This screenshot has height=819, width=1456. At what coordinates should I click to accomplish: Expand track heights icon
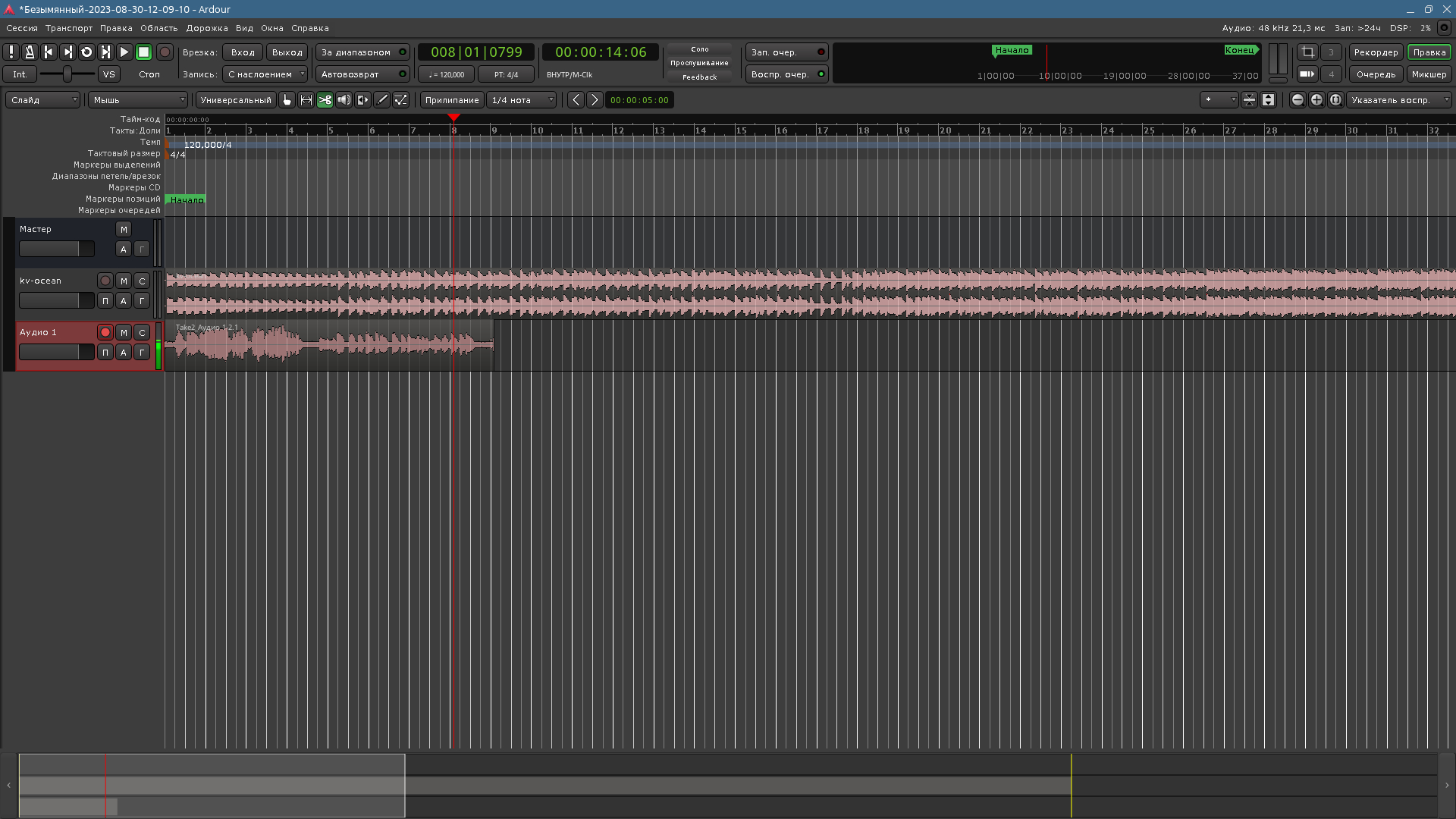(1268, 100)
